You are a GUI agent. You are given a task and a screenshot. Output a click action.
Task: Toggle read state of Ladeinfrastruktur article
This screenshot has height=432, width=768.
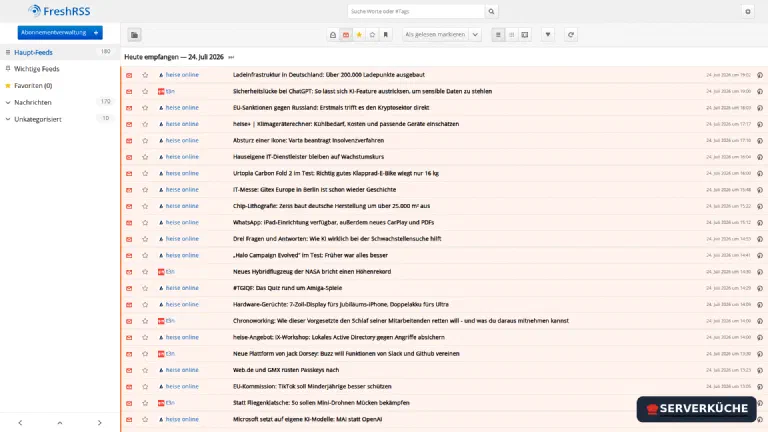pos(129,75)
